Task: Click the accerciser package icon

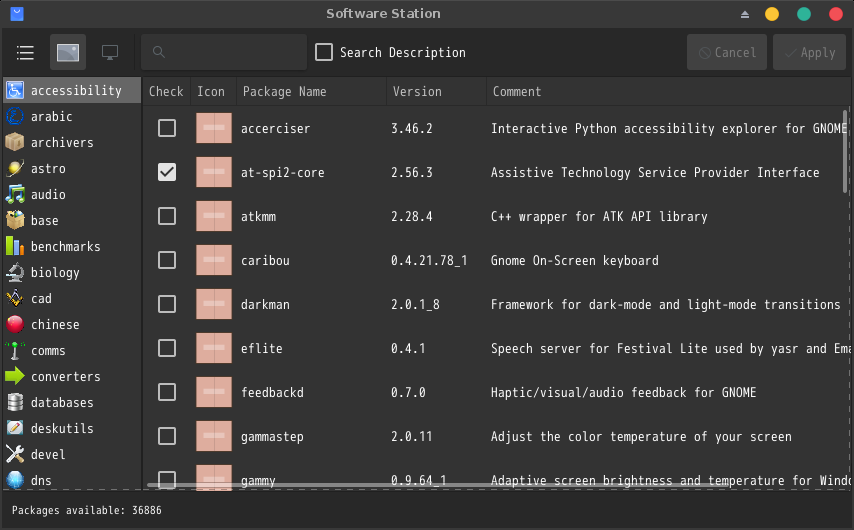Action: pyautogui.click(x=214, y=128)
